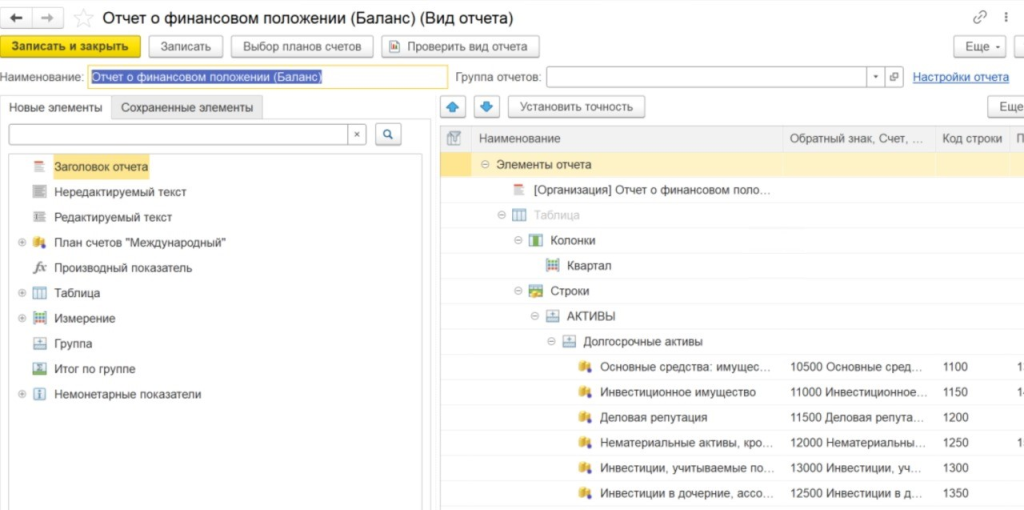Click the table settings icon in header
The height and width of the screenshot is (510, 1024).
[454, 138]
